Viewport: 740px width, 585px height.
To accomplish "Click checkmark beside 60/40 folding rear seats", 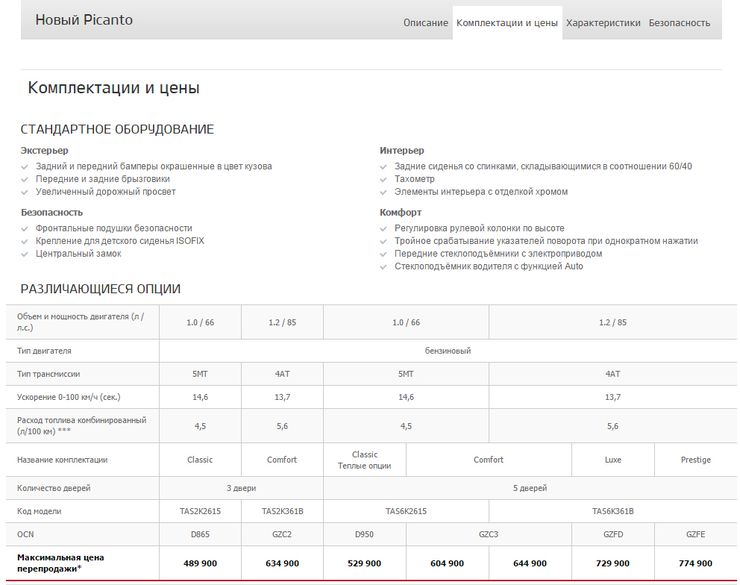I will pos(383,167).
